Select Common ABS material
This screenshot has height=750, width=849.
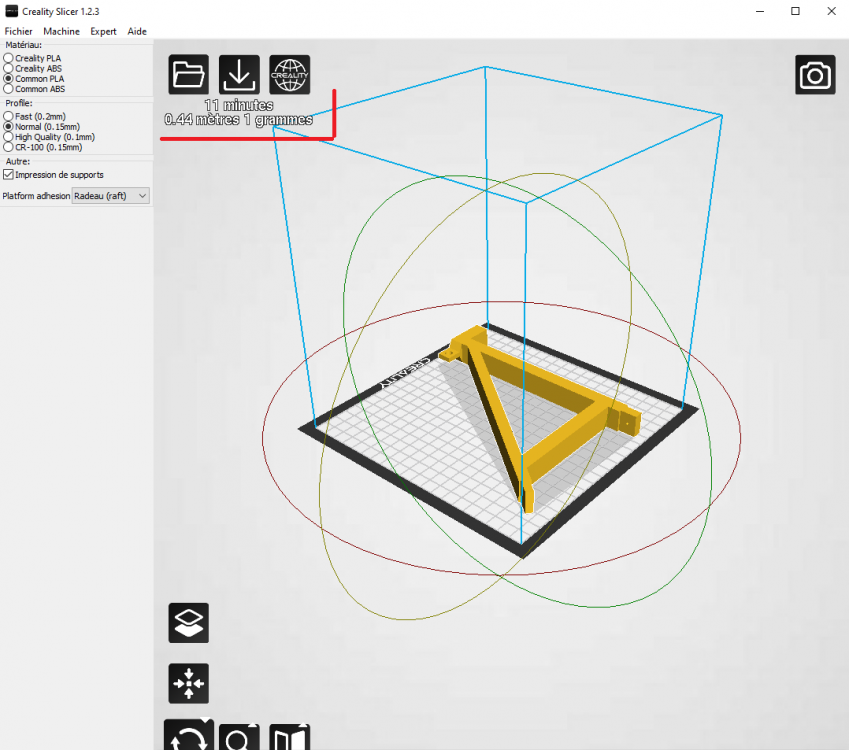(x=34, y=89)
